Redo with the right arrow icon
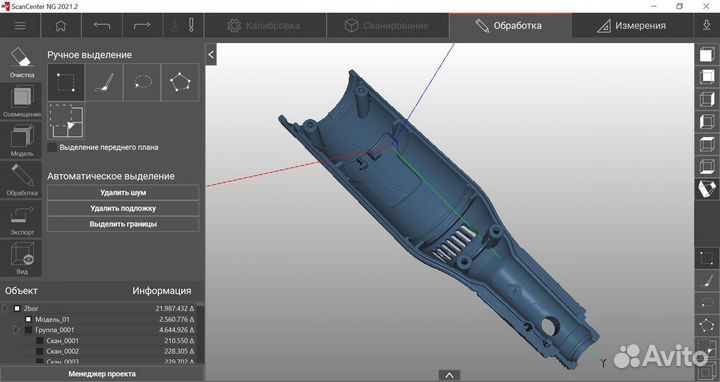This screenshot has height=382, width=720. coord(142,26)
